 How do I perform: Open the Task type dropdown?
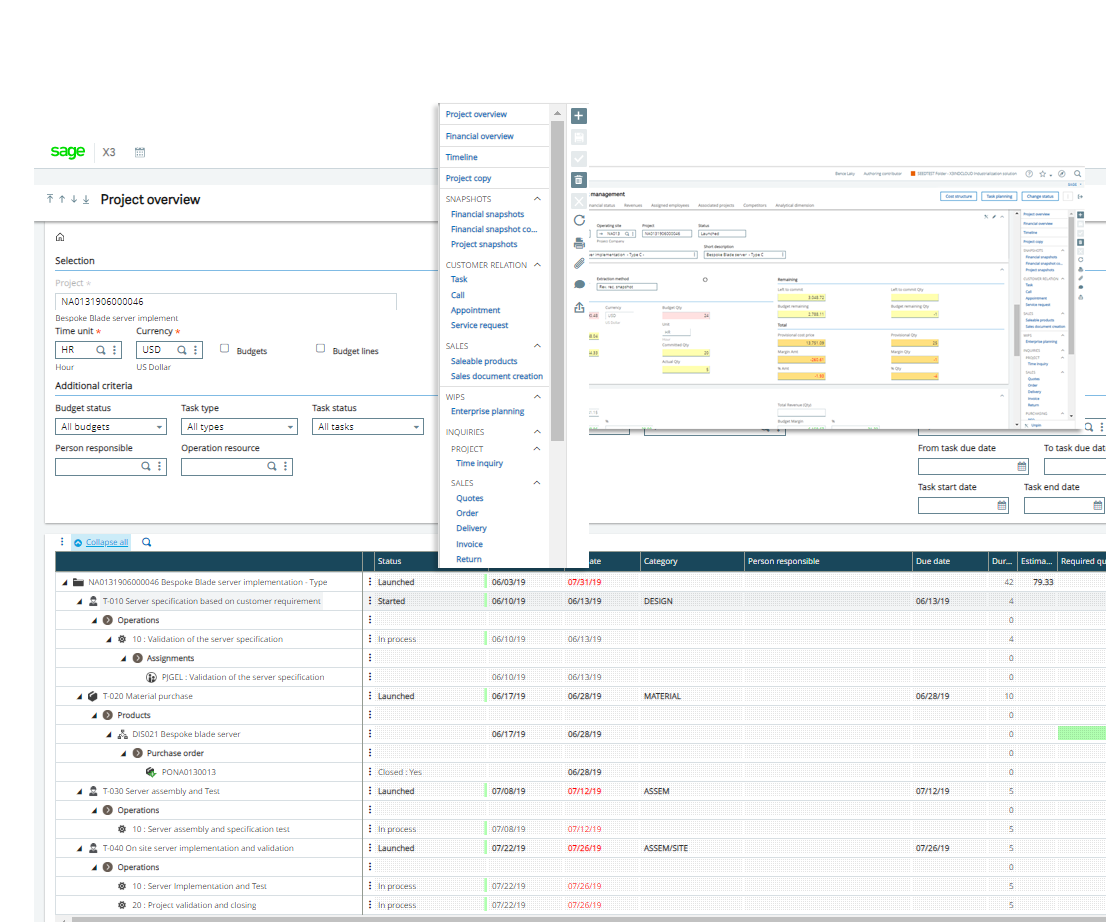(238, 426)
